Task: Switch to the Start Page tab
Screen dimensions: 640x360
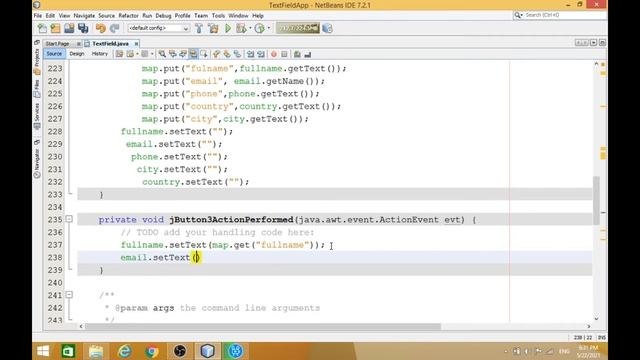Action: point(58,43)
